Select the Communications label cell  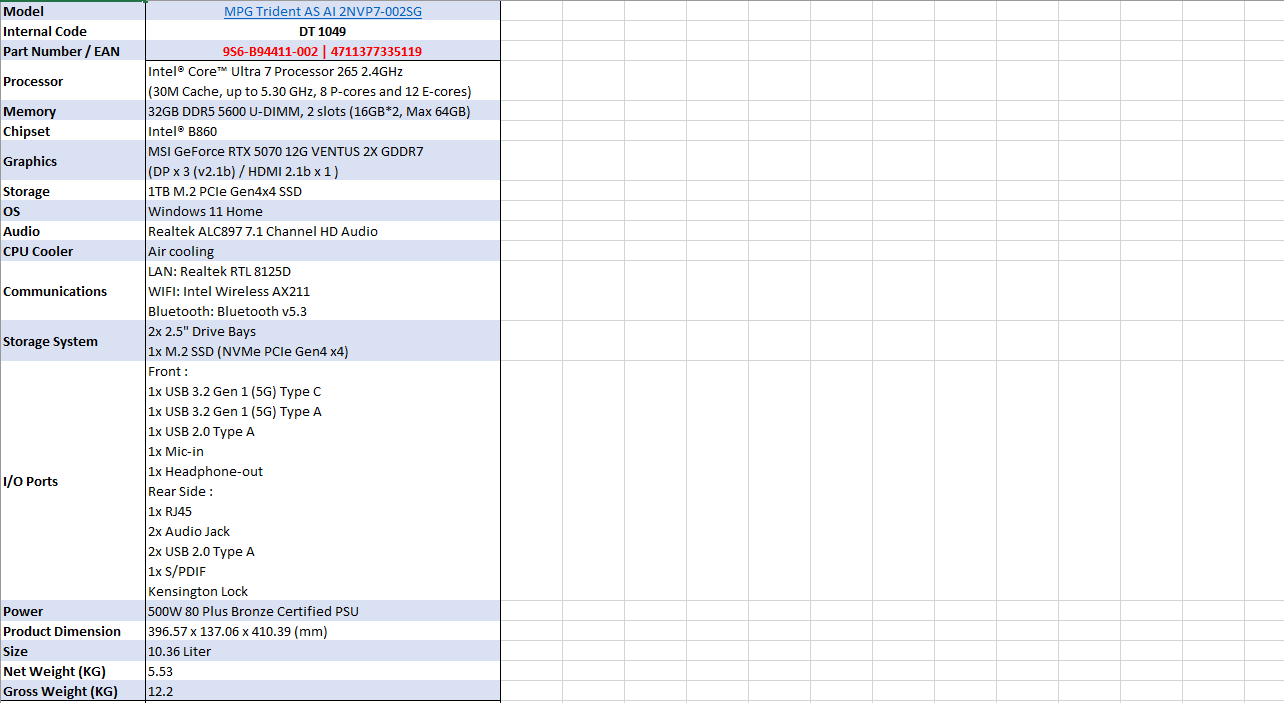tap(72, 291)
